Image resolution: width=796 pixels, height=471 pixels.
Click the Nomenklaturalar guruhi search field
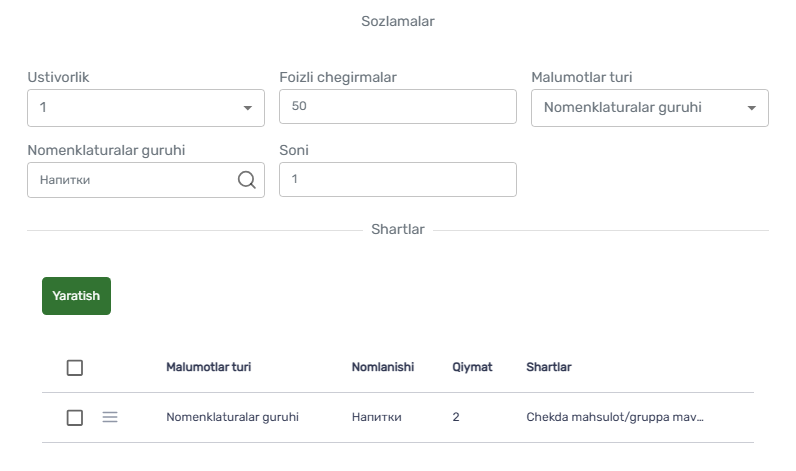pos(146,180)
